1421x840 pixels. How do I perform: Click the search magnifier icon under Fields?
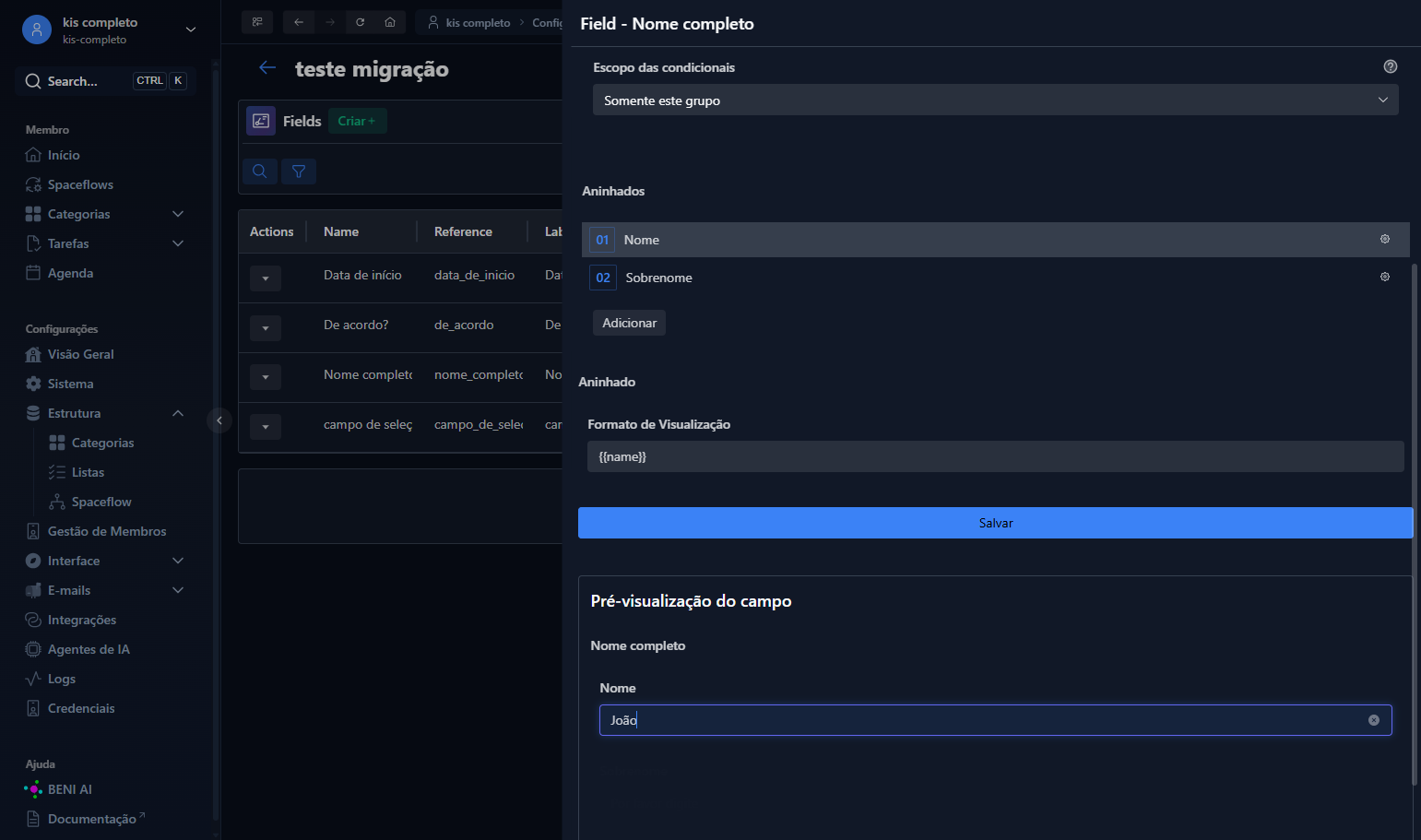pyautogui.click(x=260, y=171)
